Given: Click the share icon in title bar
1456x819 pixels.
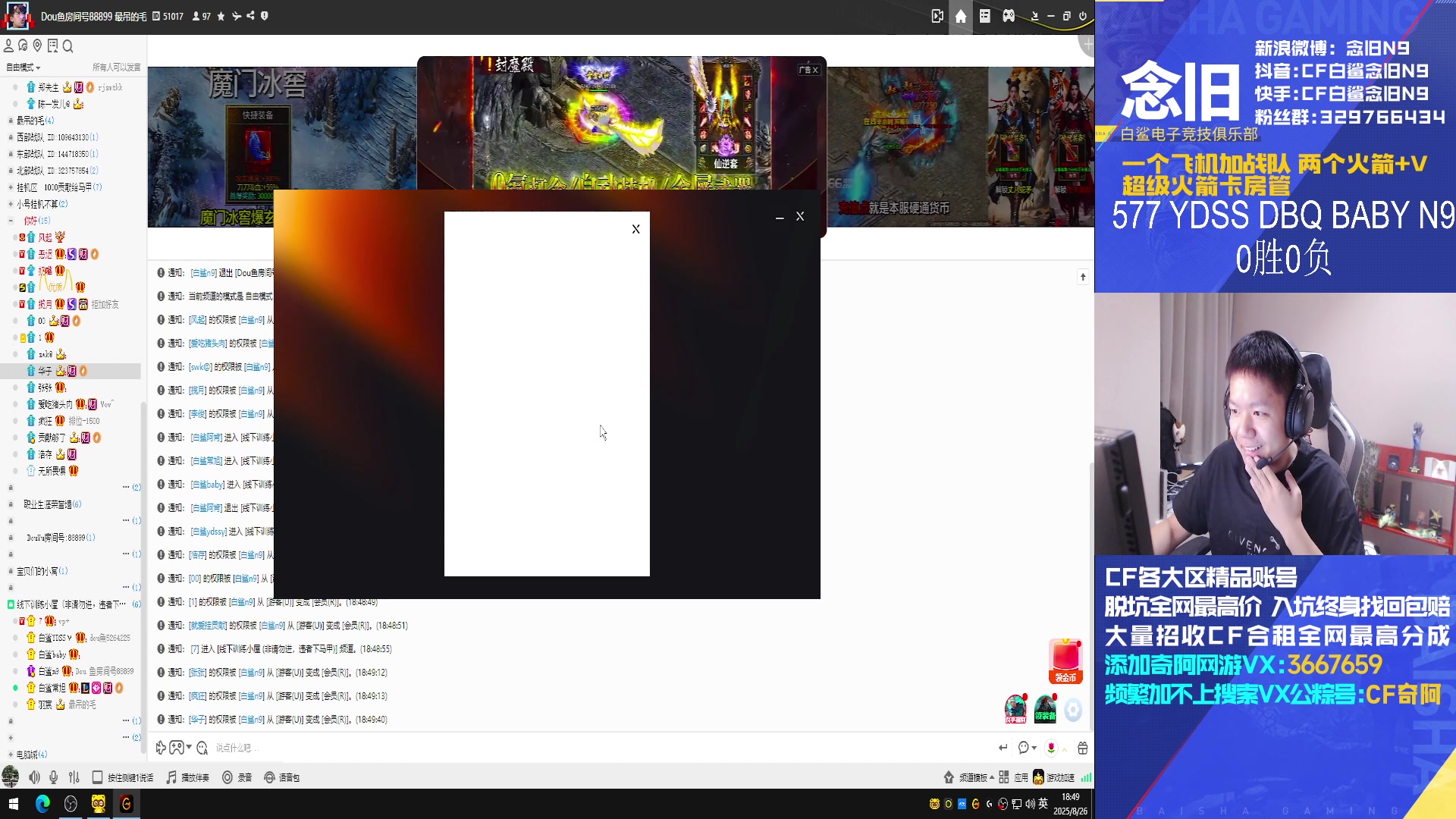Looking at the screenshot, I should point(250,16).
